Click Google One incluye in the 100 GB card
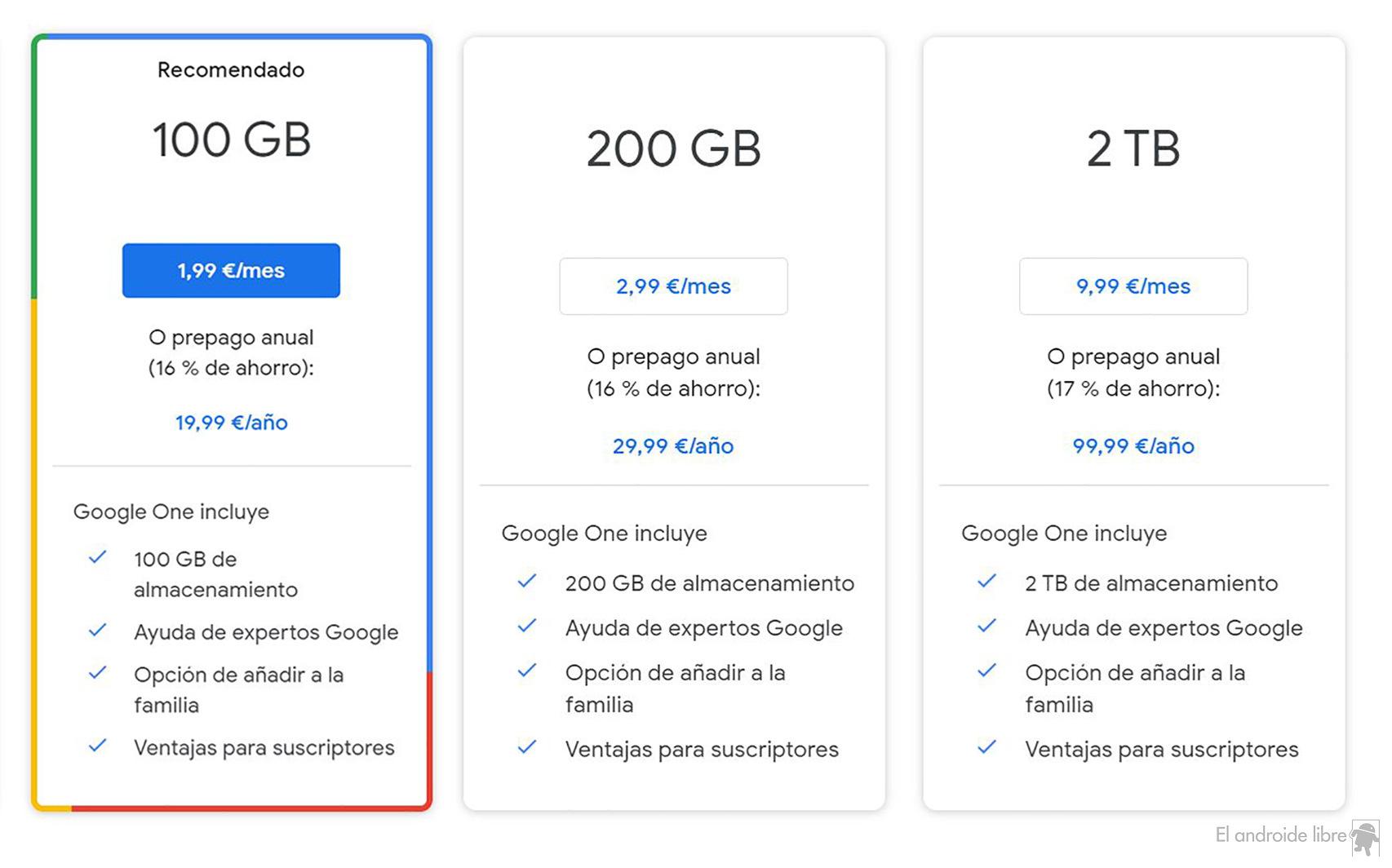1392x868 pixels. [171, 511]
